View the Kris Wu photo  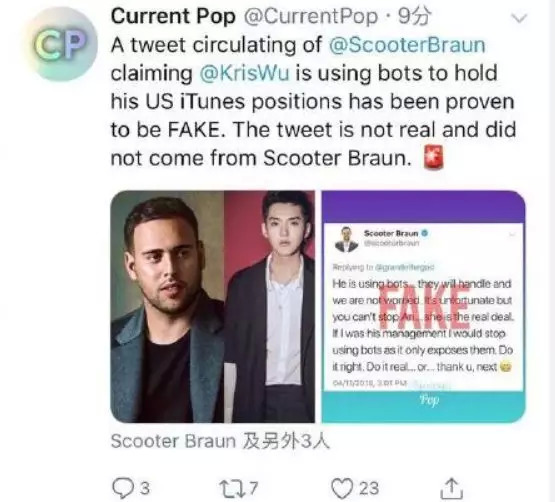(x=269, y=307)
